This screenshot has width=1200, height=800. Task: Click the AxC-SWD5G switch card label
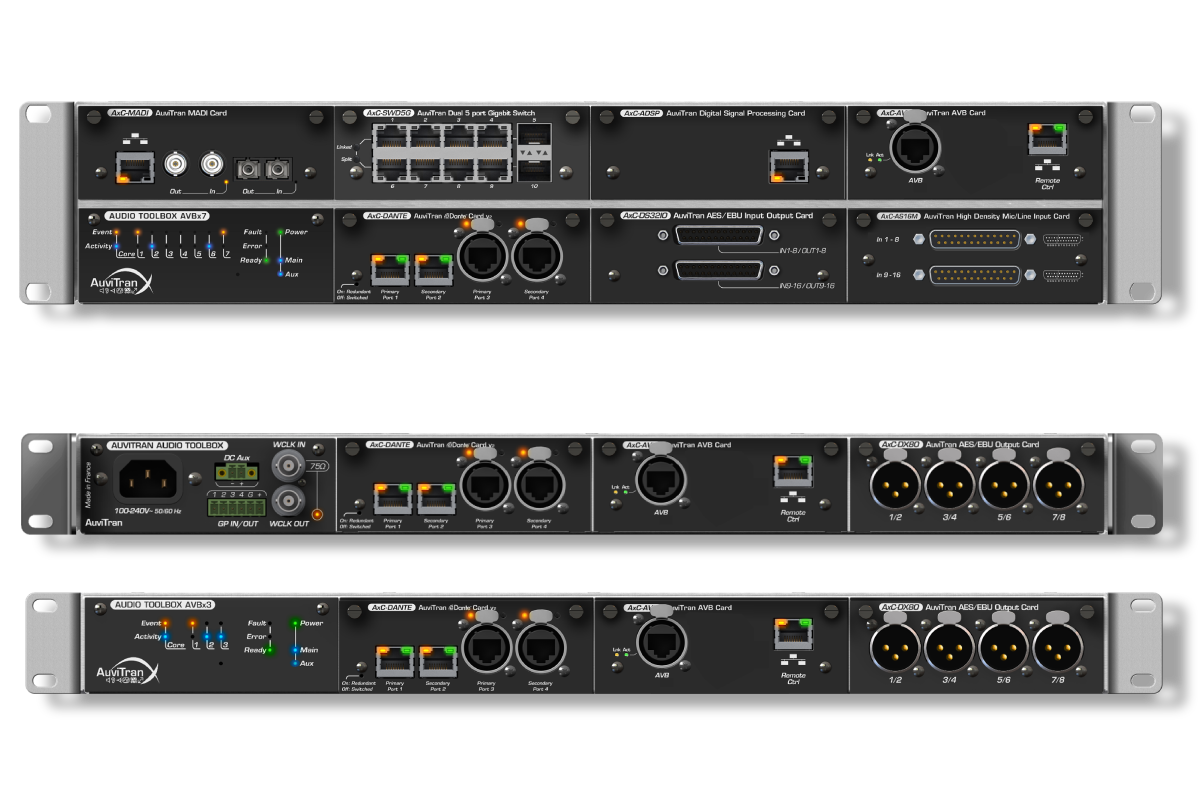pyautogui.click(x=388, y=114)
